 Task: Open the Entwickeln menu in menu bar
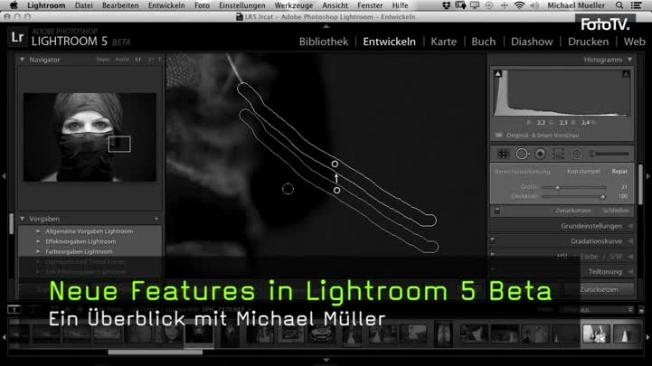166,5
